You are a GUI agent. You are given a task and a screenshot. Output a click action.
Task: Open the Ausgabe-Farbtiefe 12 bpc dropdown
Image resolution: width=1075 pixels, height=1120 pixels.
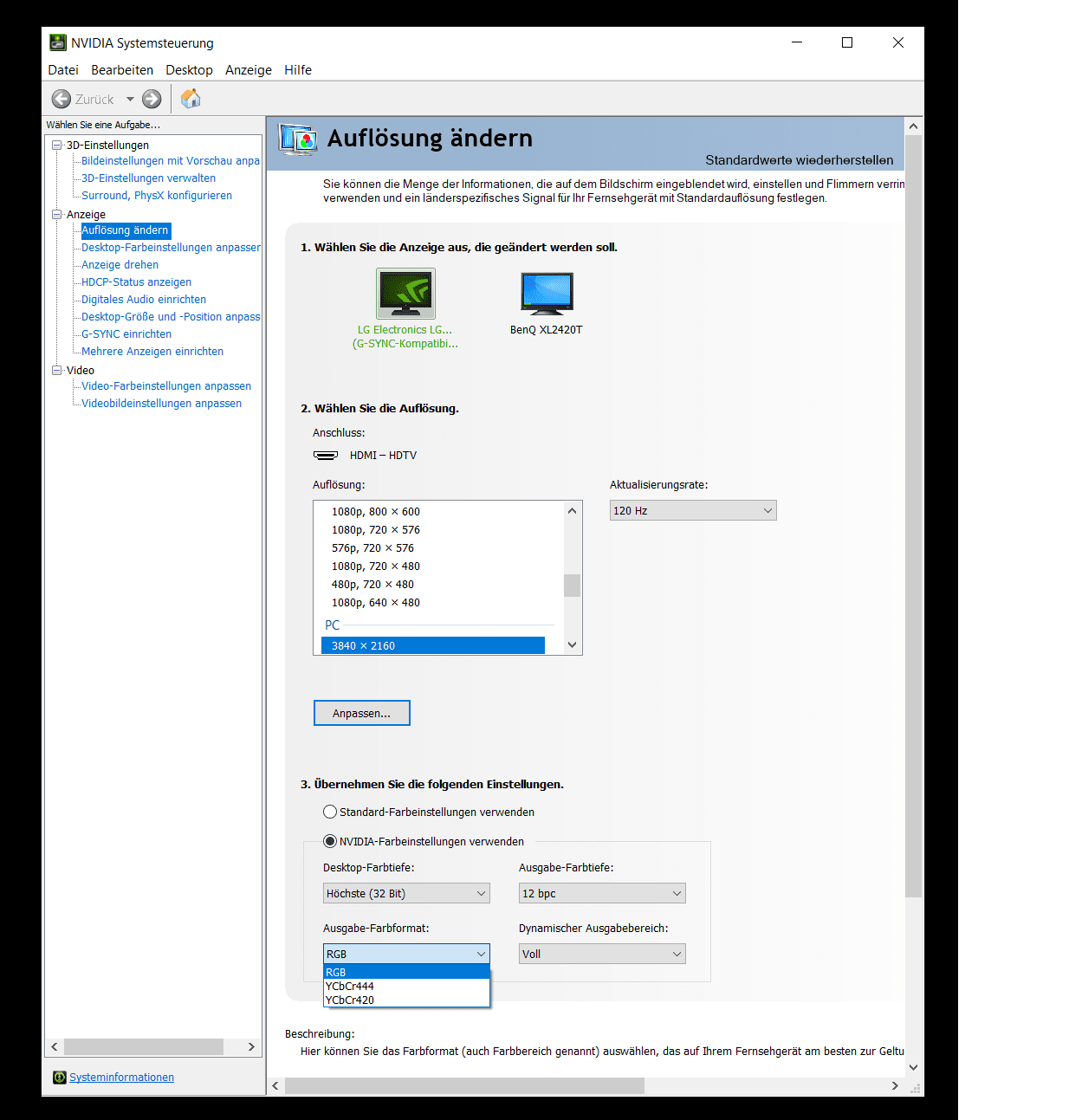click(602, 893)
